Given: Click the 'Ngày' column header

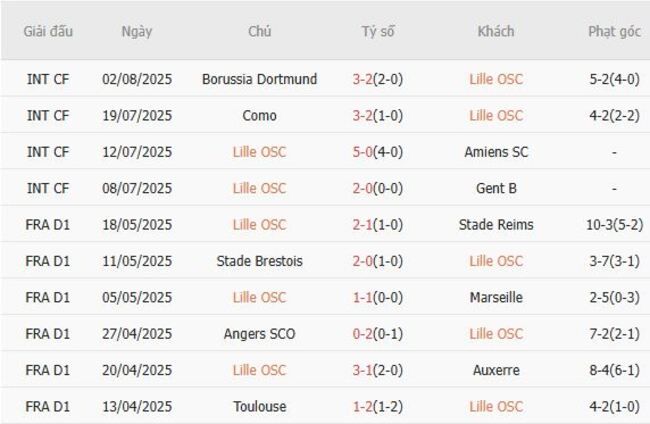Looking at the screenshot, I should coord(137,31).
